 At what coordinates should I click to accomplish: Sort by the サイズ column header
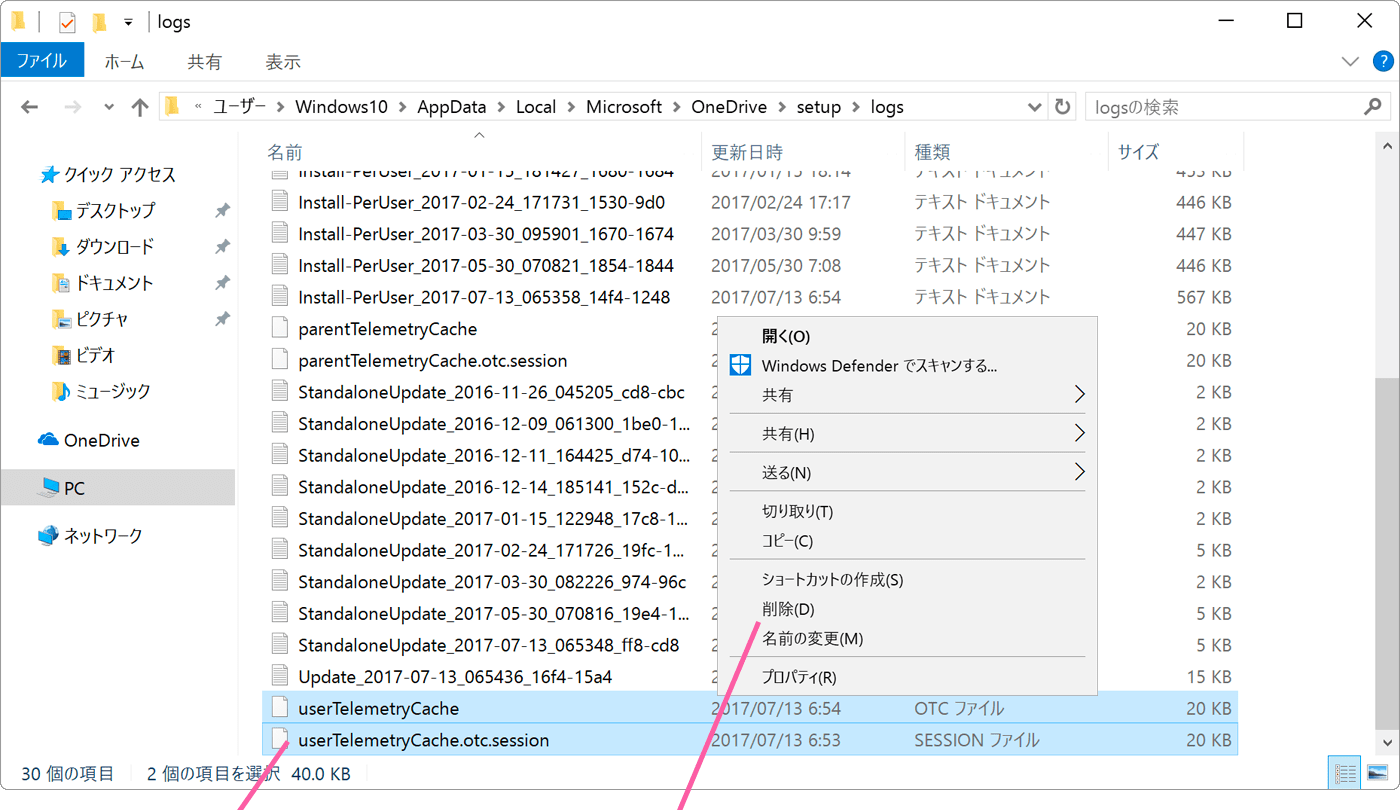point(1138,152)
